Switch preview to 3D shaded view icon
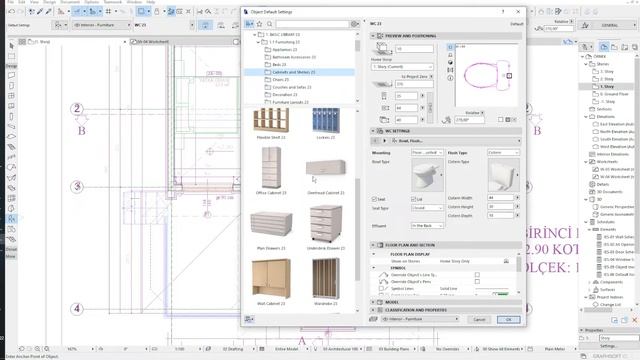The image size is (640, 360). pyautogui.click(x=450, y=62)
